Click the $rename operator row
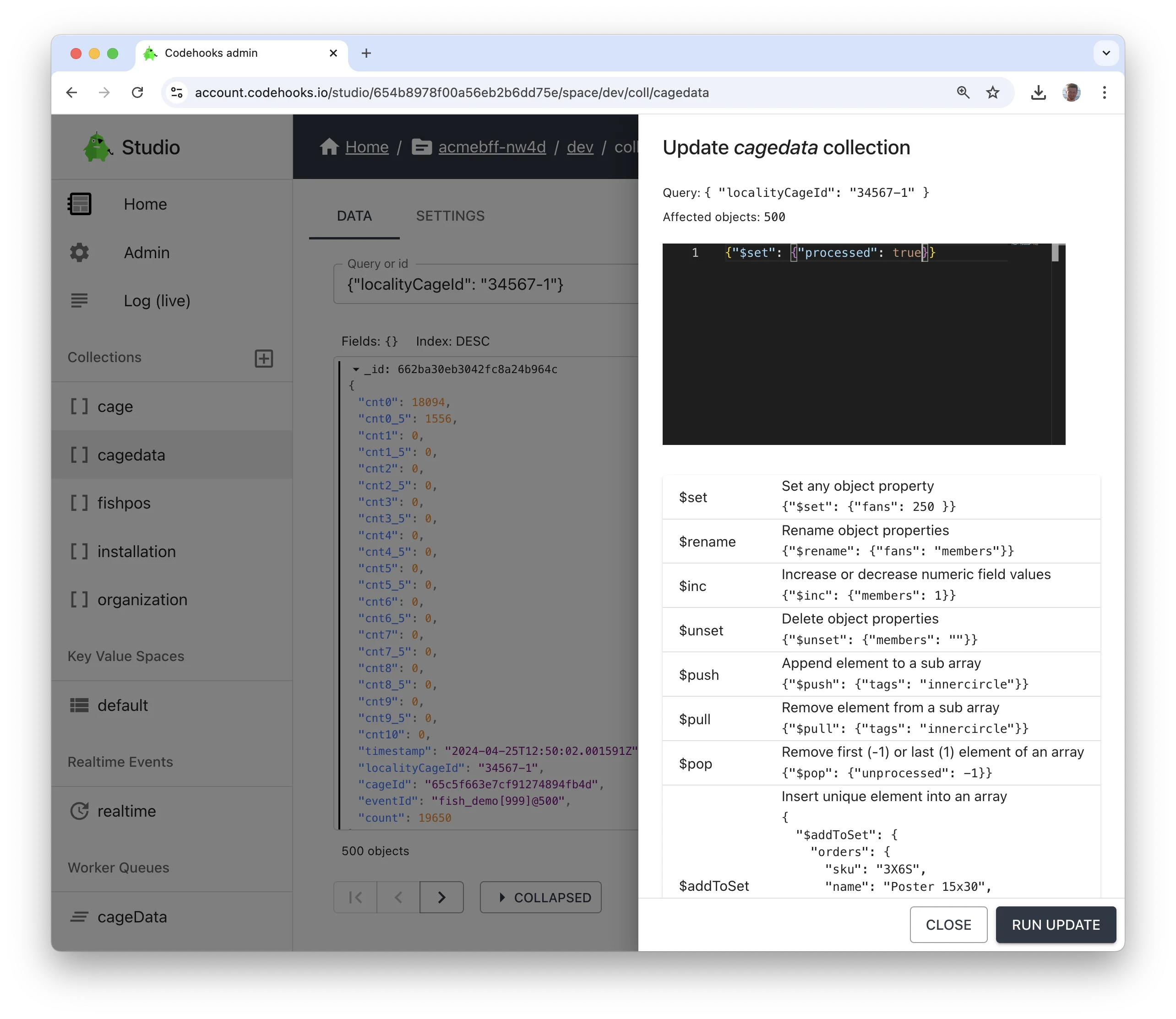 click(x=881, y=542)
